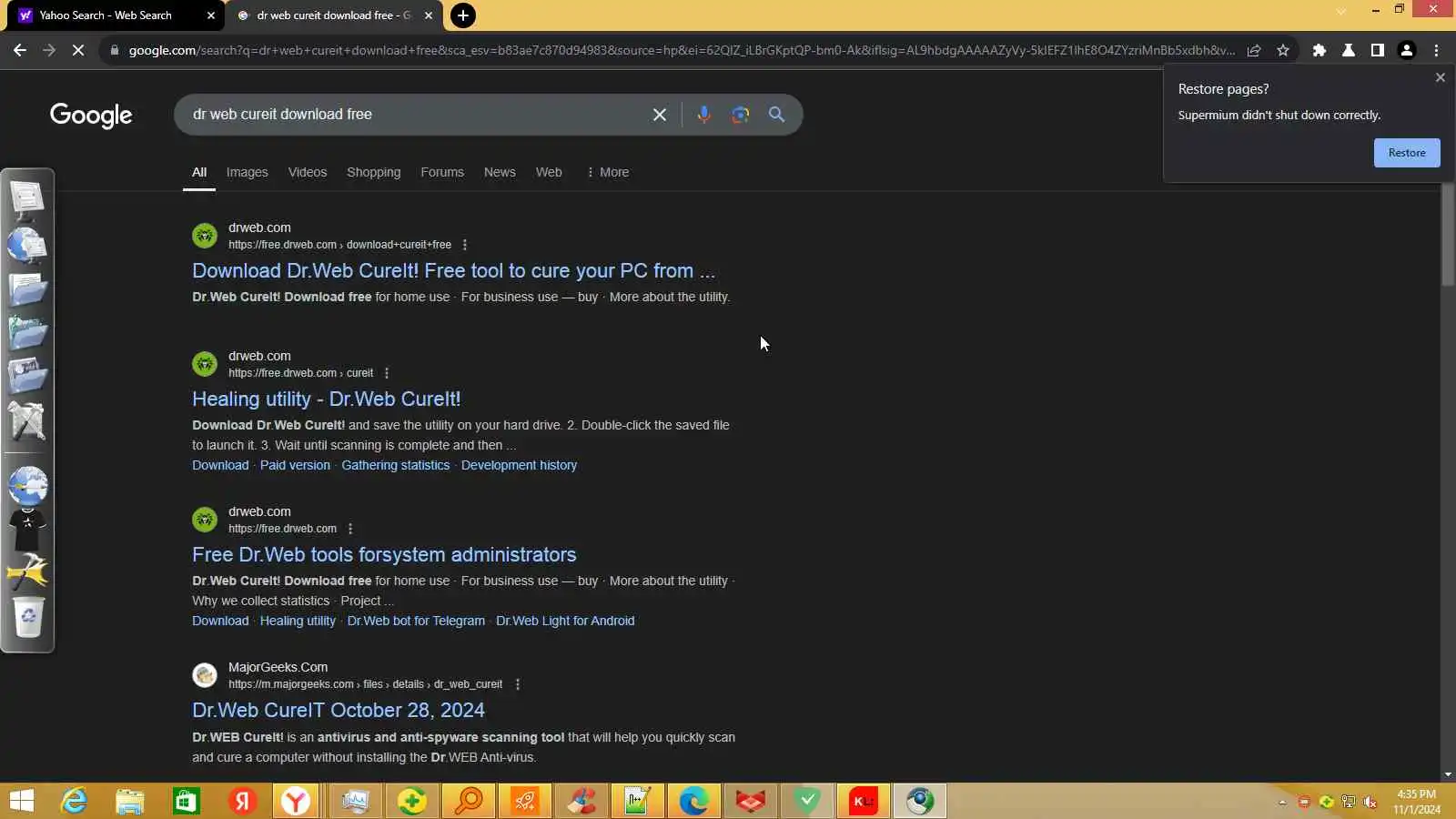Open Windows Store from the taskbar
Screen dimensions: 1456x819
point(187,801)
